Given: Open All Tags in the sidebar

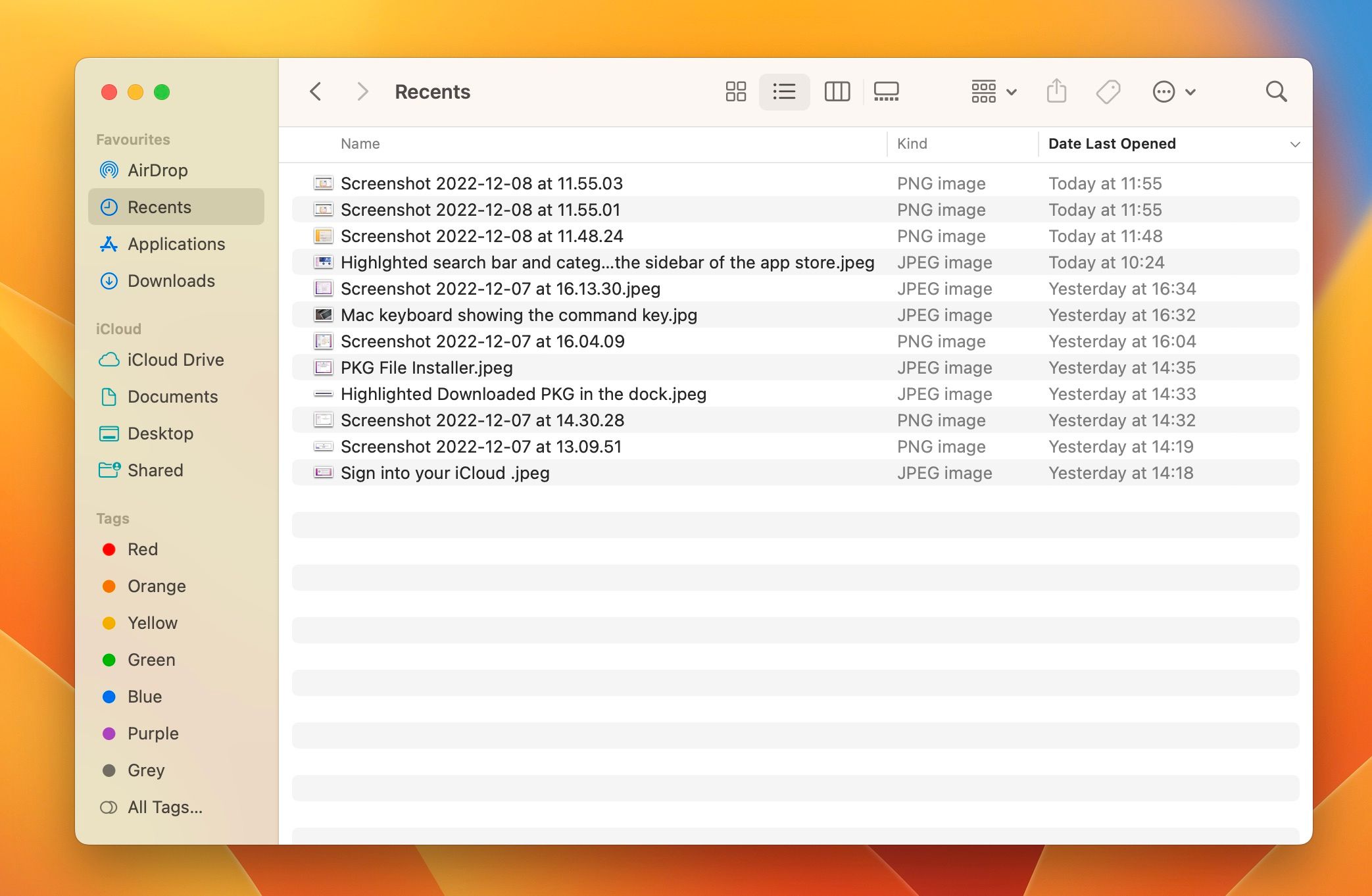Looking at the screenshot, I should 165,807.
